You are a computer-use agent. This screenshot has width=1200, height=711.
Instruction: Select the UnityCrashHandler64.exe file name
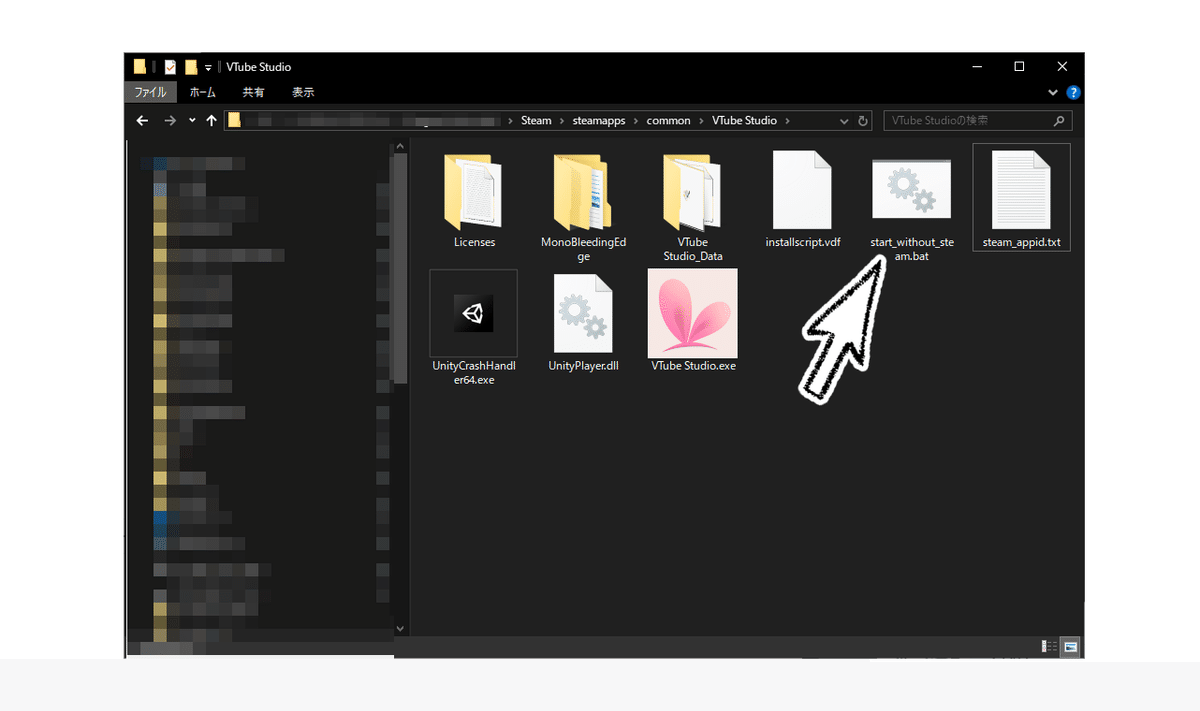point(473,373)
